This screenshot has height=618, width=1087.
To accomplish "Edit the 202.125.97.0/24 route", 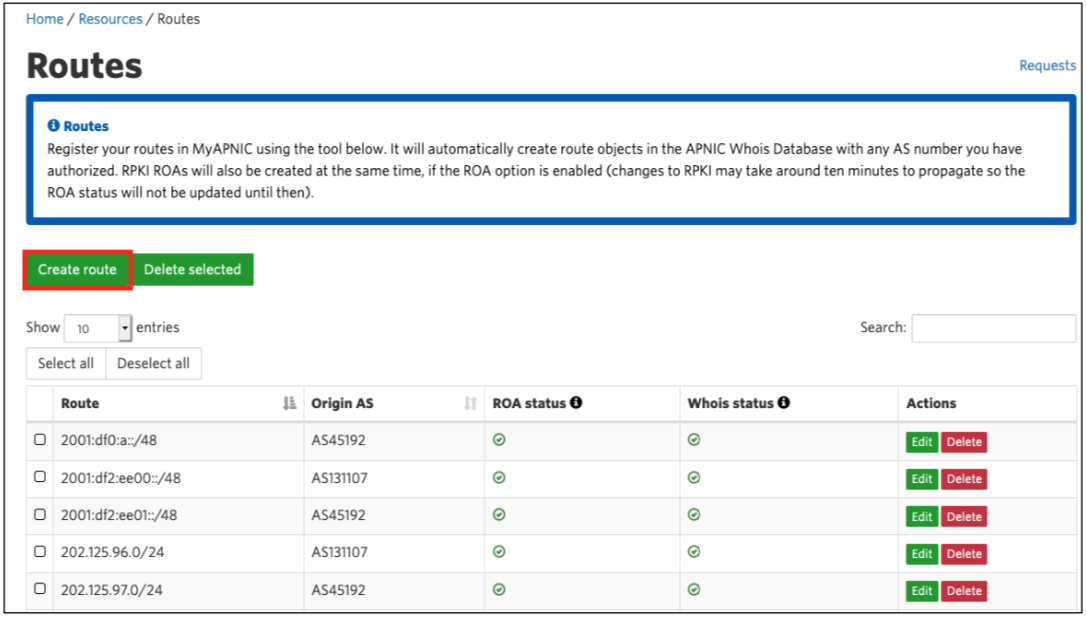I will pyautogui.click(x=922, y=591).
